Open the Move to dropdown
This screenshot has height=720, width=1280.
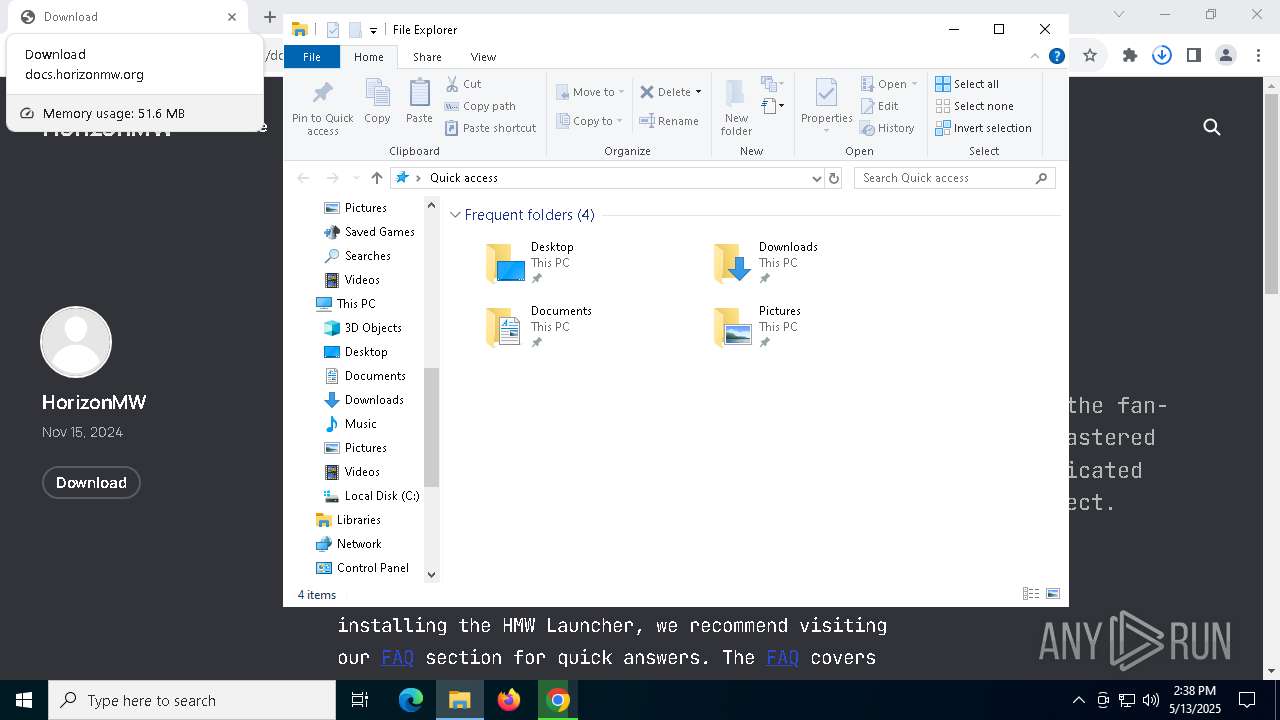(591, 92)
